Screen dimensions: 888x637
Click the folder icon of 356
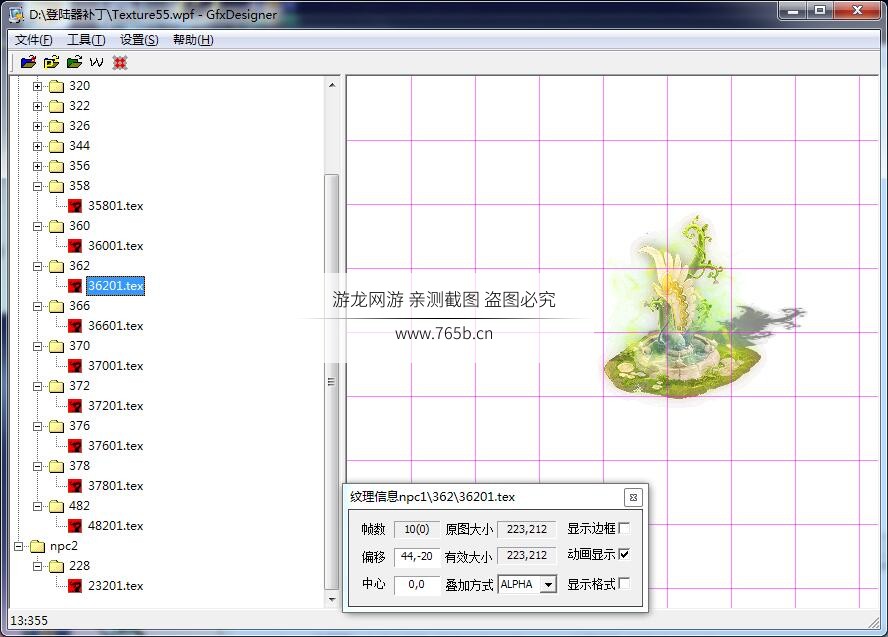[56, 166]
